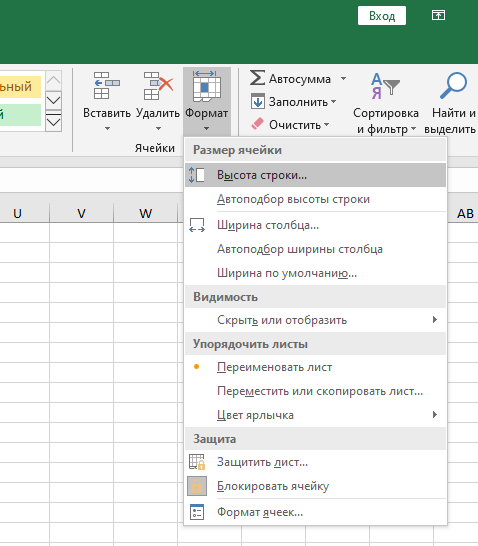
Task: Expand the Заполнить dropdown arrow
Action: click(x=334, y=101)
